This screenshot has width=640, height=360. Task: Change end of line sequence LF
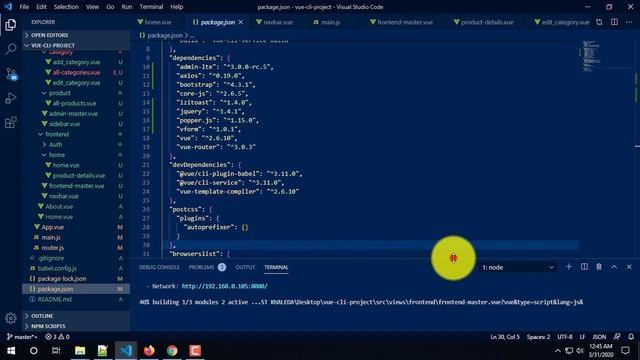tap(582, 337)
